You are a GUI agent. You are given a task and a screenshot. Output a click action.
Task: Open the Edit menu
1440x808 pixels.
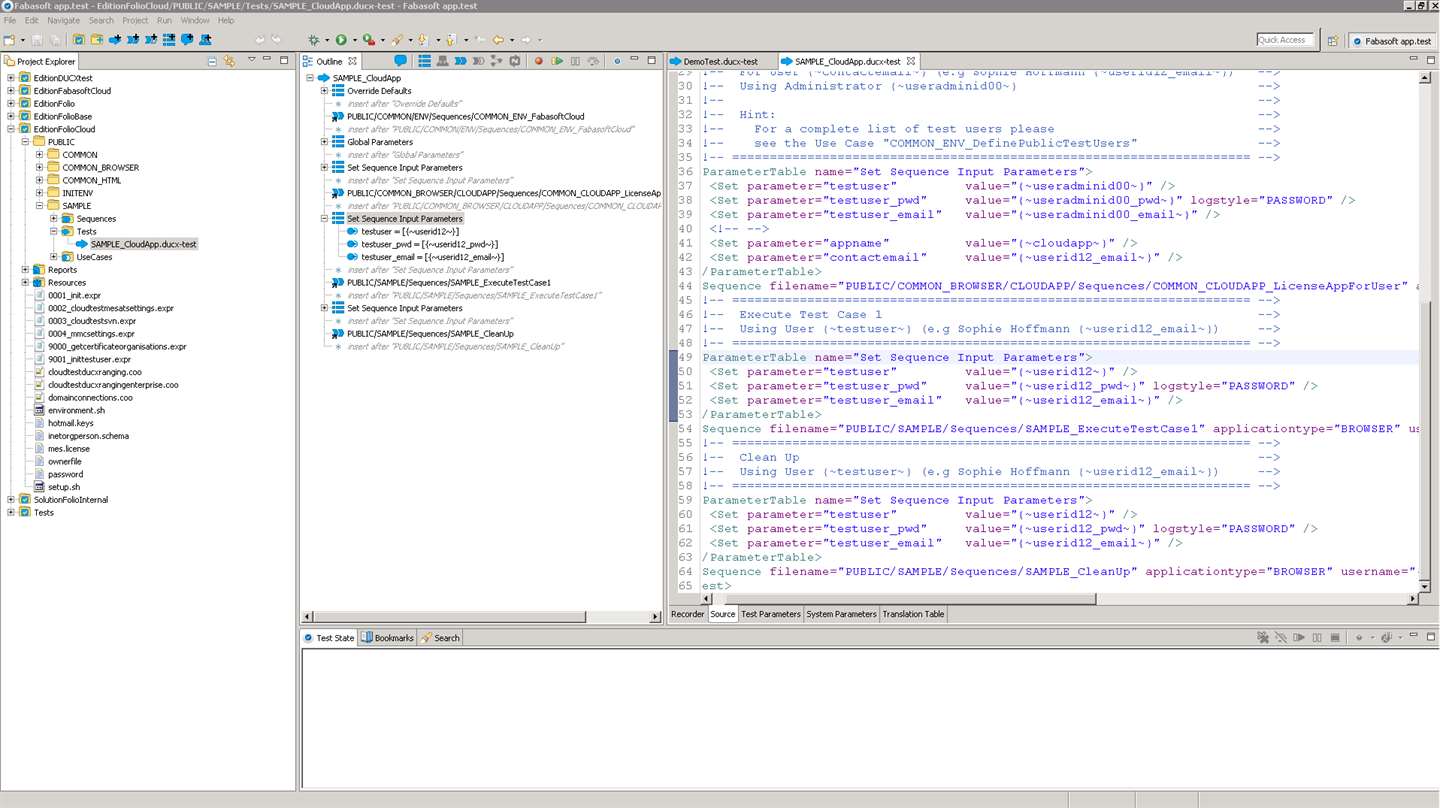pyautogui.click(x=32, y=20)
